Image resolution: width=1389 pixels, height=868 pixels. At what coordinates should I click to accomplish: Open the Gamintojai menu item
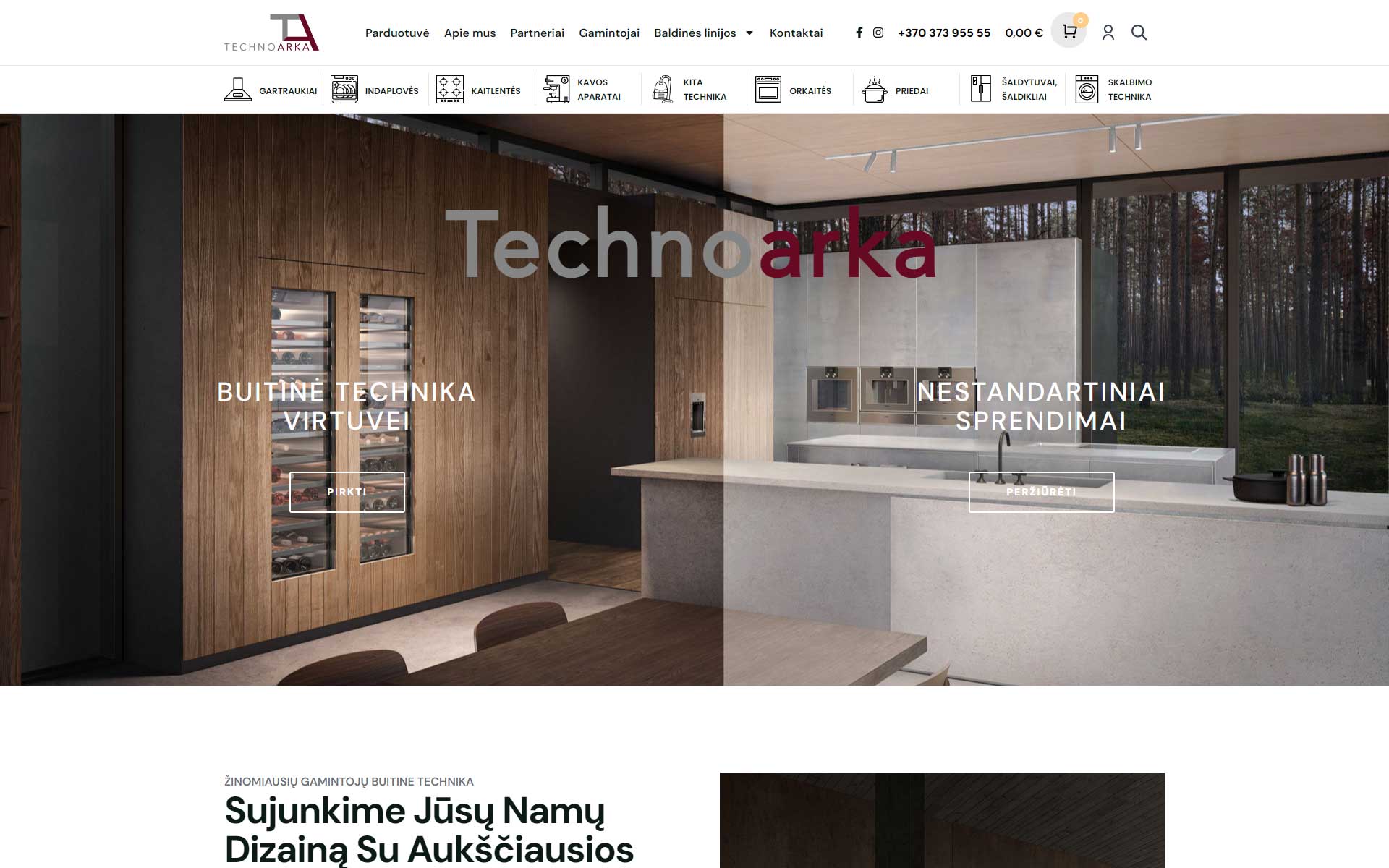[609, 33]
